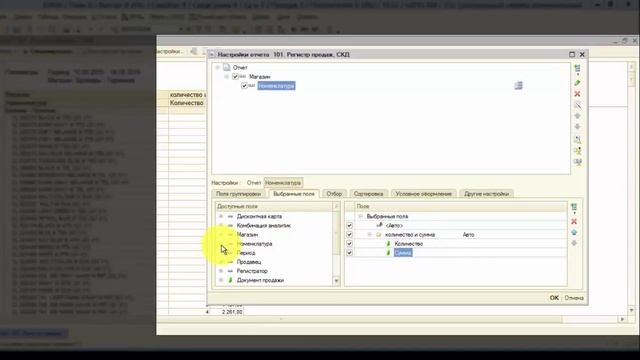Collapse the Магазин grouping node
640x360 pixels.
pos(226,76)
